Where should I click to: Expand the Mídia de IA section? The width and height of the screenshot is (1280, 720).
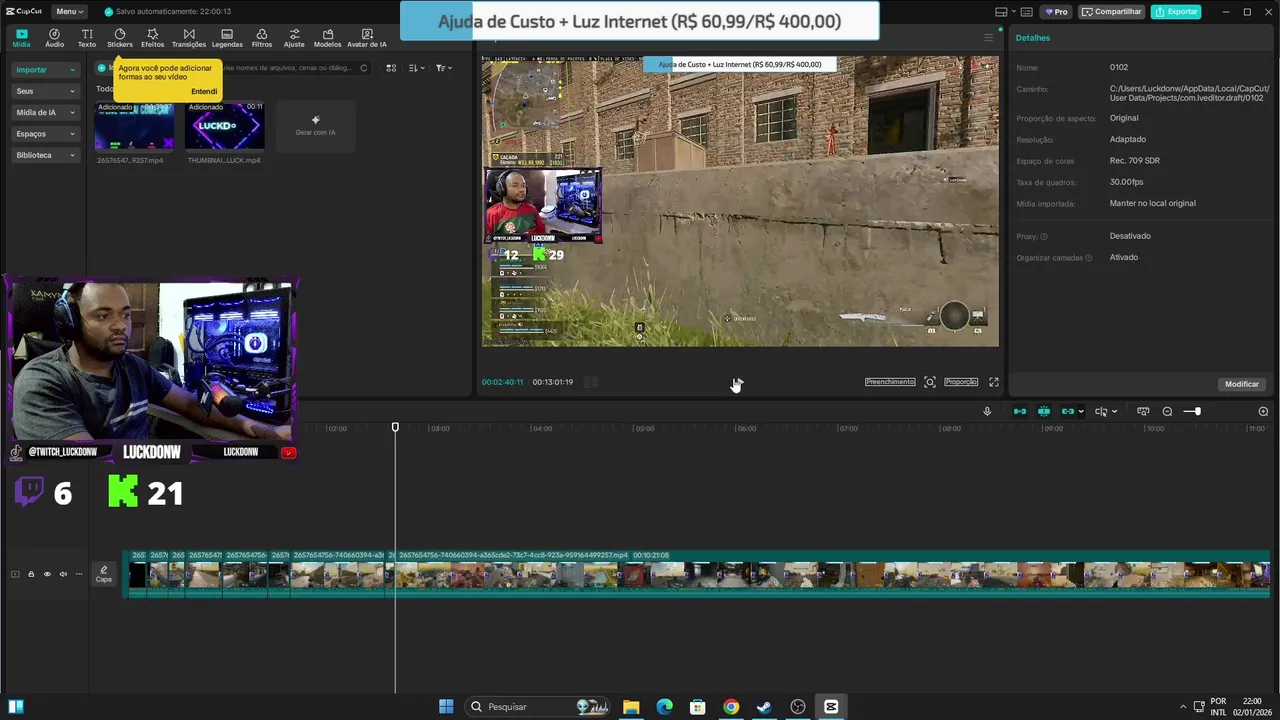[45, 112]
